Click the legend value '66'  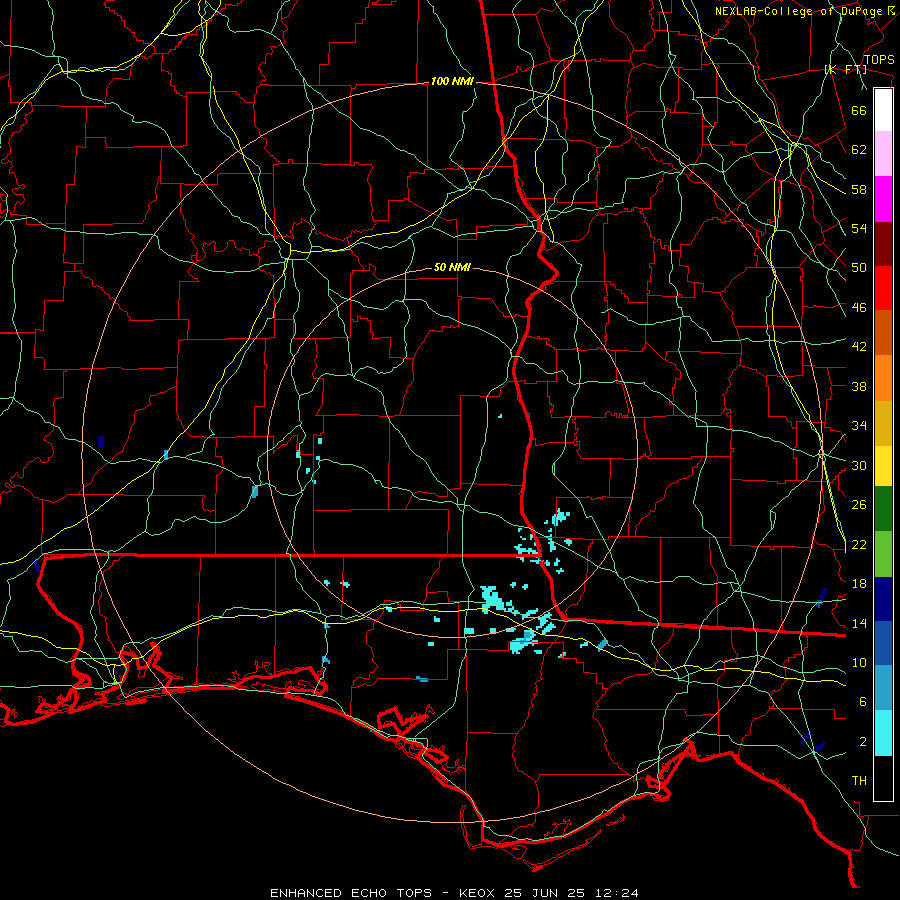pyautogui.click(x=859, y=110)
